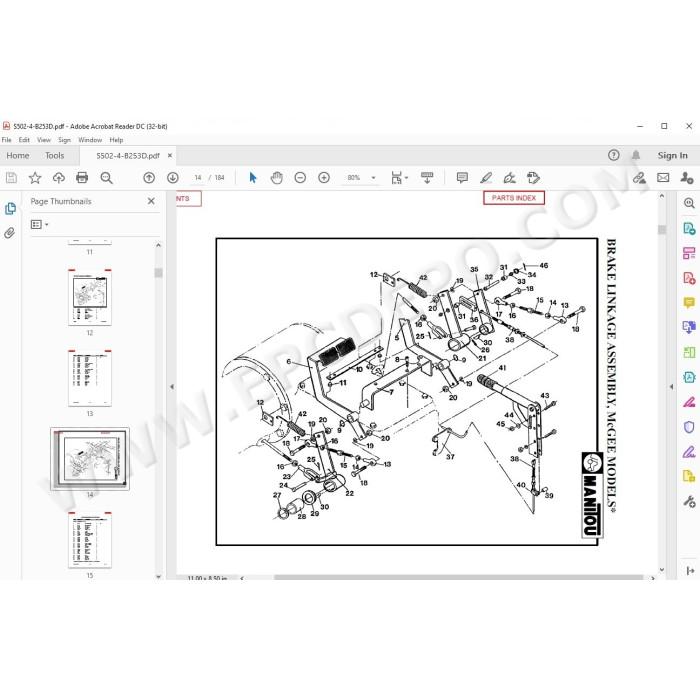Select page 14 thumbnail
The image size is (700, 700).
click(x=90, y=459)
